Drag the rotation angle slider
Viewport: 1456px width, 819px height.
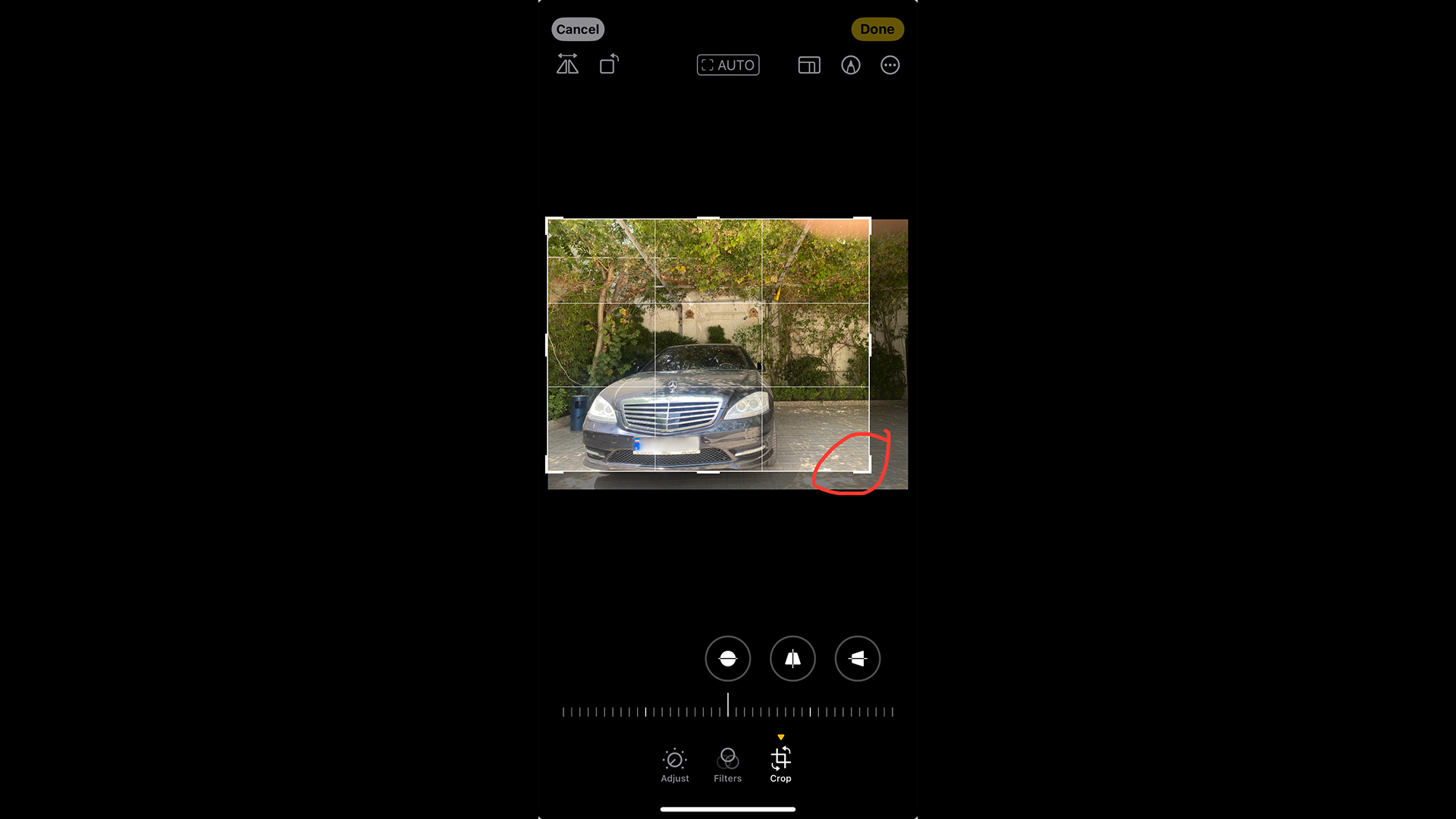click(x=727, y=710)
